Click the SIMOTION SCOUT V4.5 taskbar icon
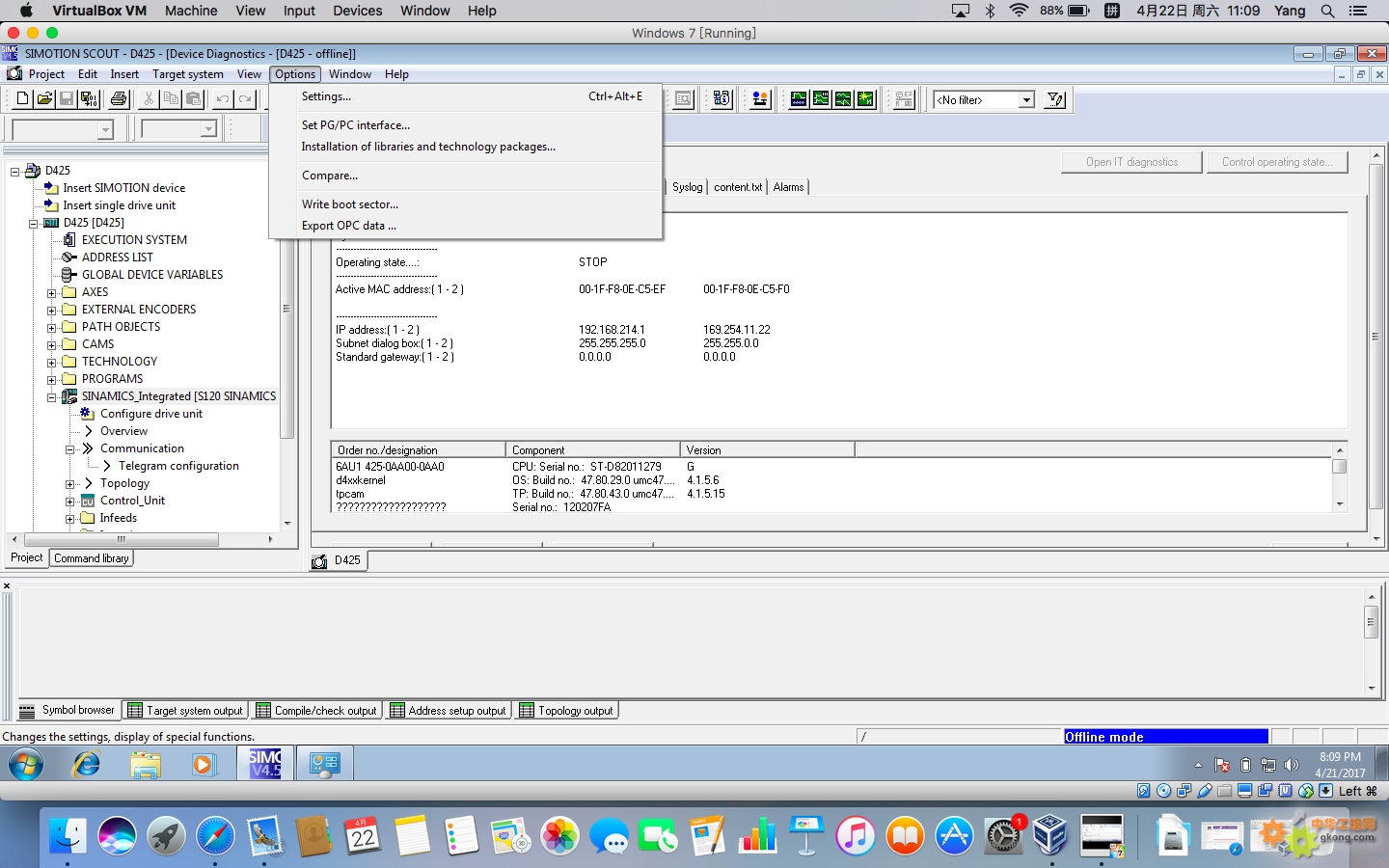 [x=265, y=764]
